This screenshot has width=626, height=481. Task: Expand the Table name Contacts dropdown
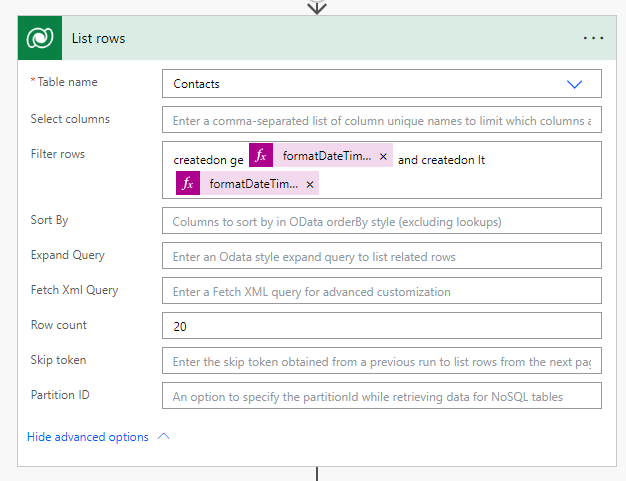(574, 84)
